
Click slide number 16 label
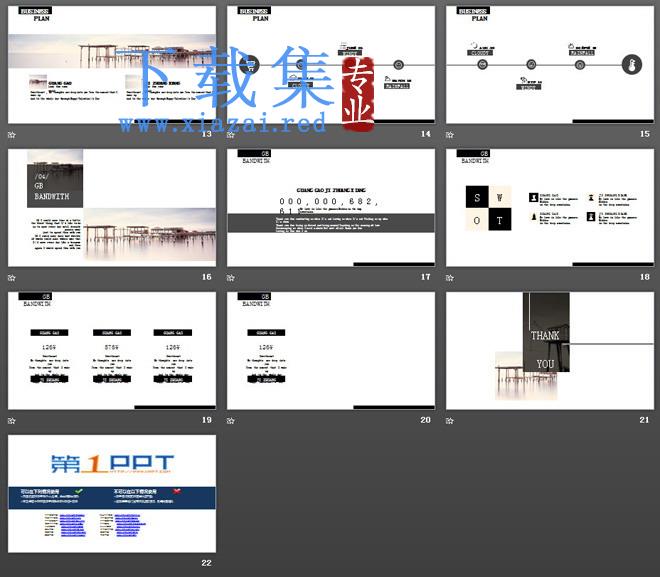(206, 277)
